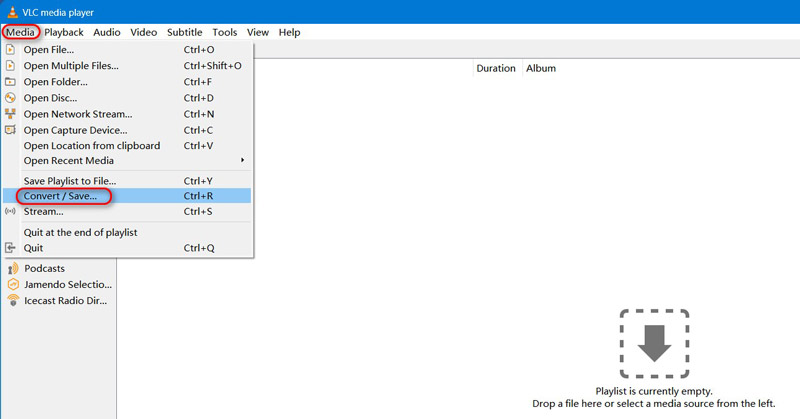
Task: Click the Jamendo Selections icon
Action: coord(13,284)
